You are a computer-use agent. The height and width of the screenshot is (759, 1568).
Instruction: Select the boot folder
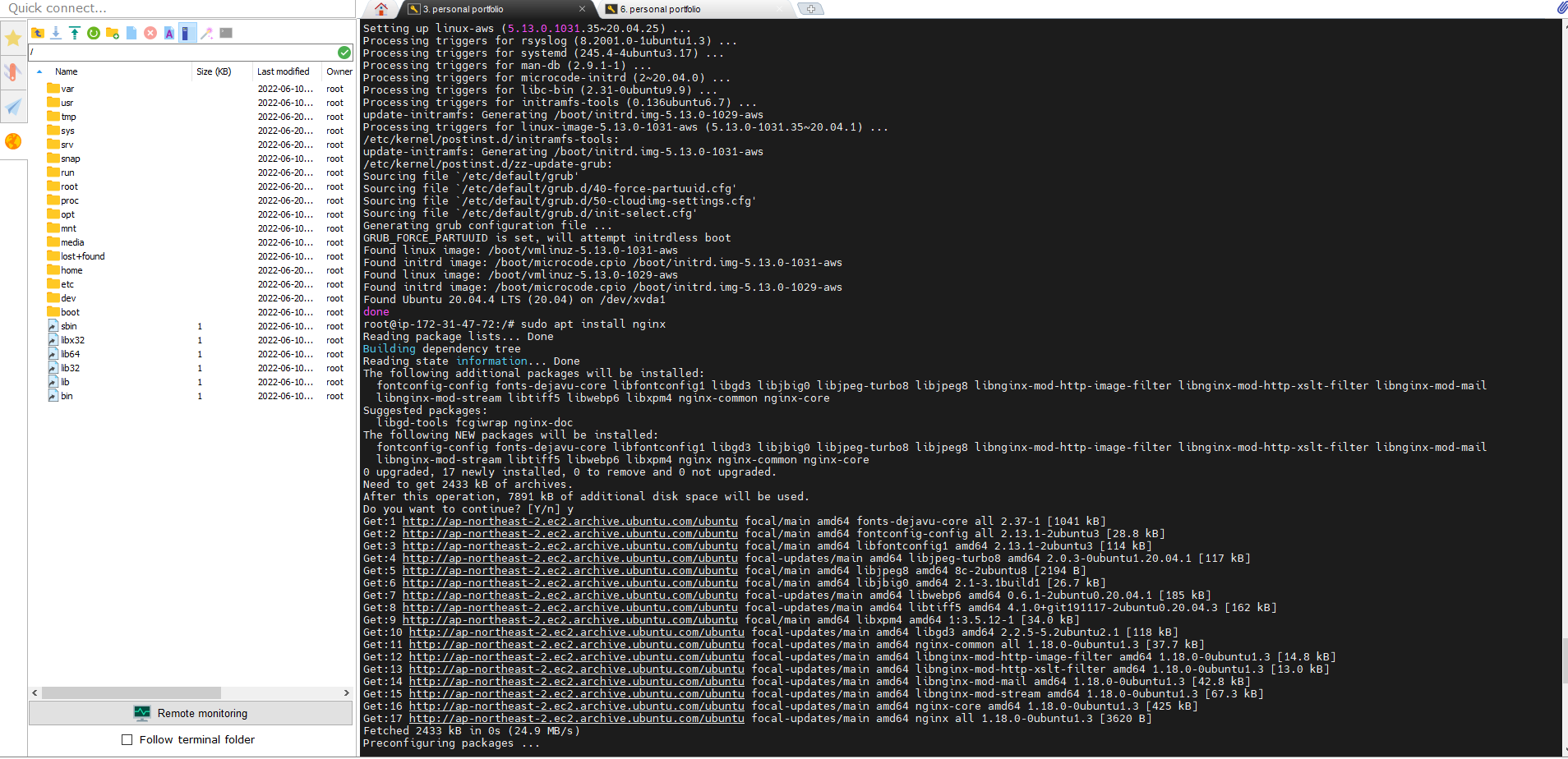70,312
